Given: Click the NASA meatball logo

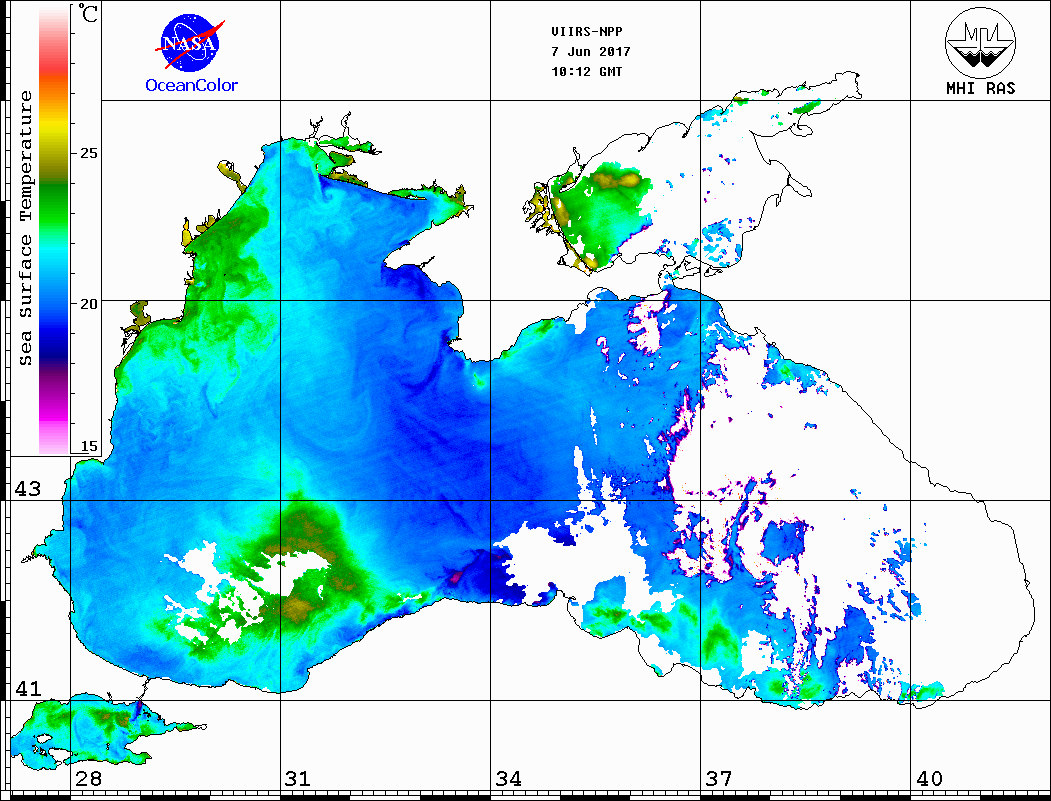Looking at the screenshot, I should coord(190,43).
